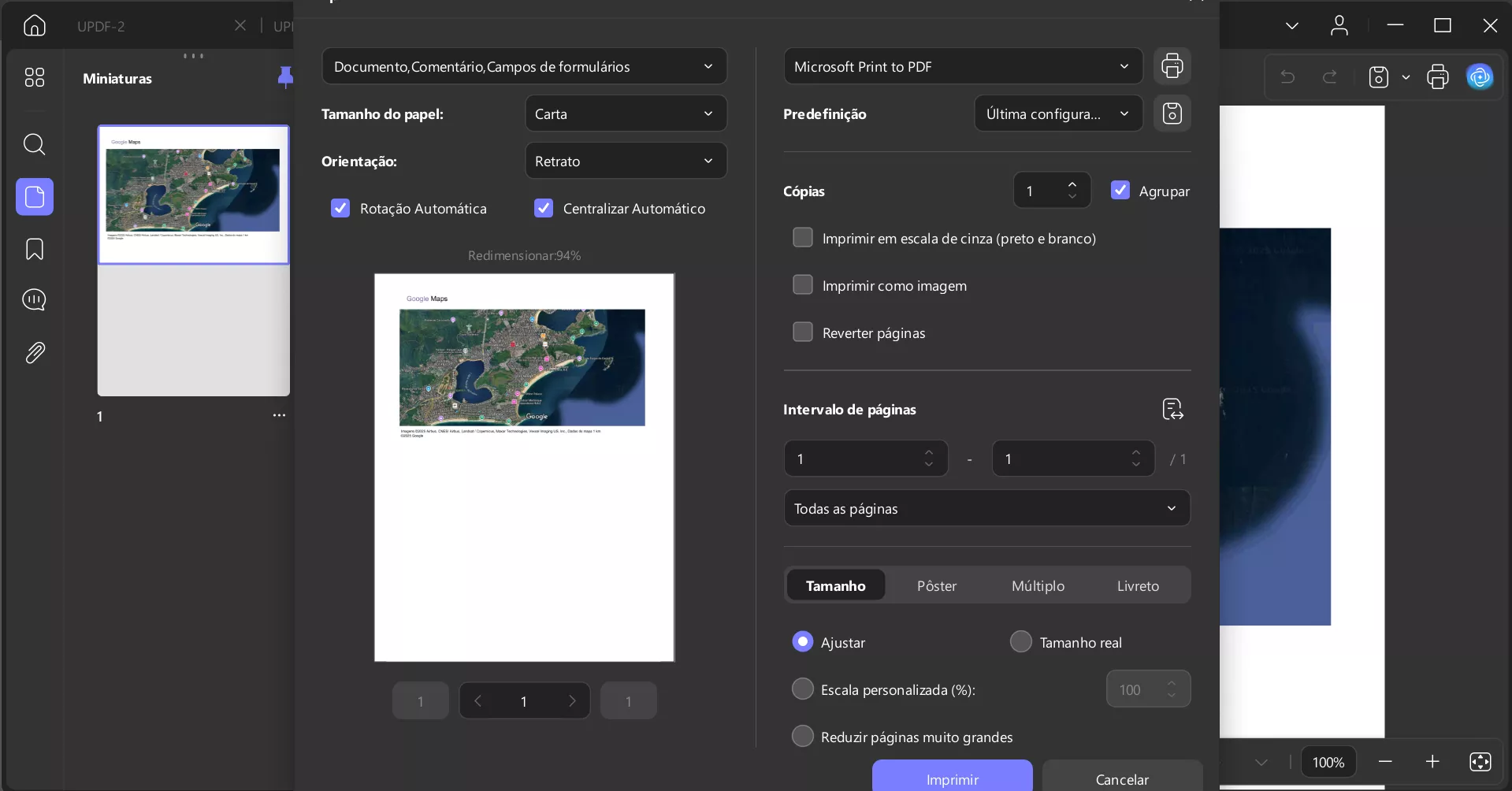Click the save icon in toolbar
The image size is (1512, 791).
[1379, 76]
